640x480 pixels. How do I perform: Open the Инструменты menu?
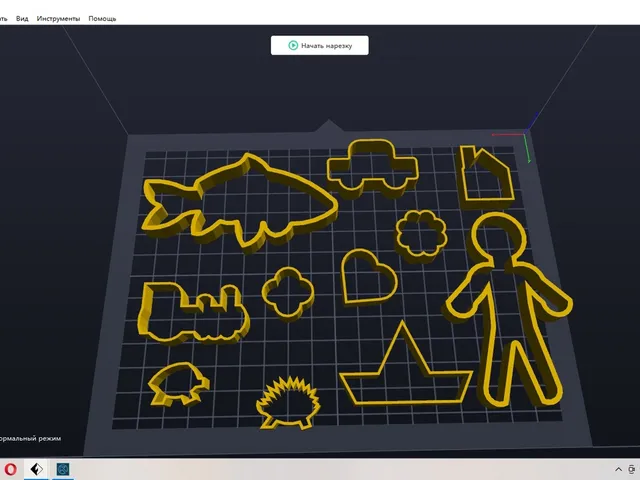58,18
